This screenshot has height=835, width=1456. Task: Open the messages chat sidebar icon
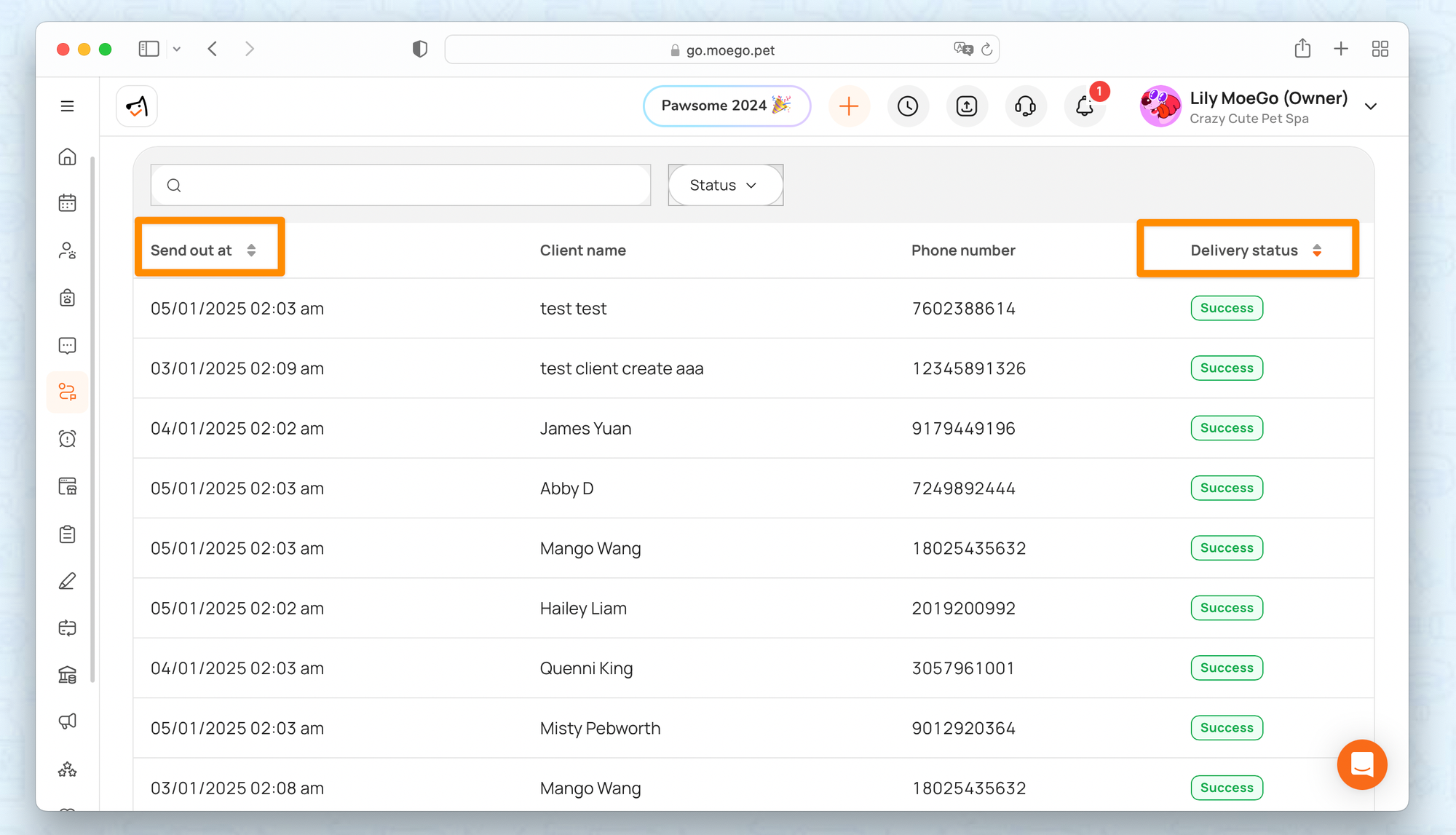point(67,345)
